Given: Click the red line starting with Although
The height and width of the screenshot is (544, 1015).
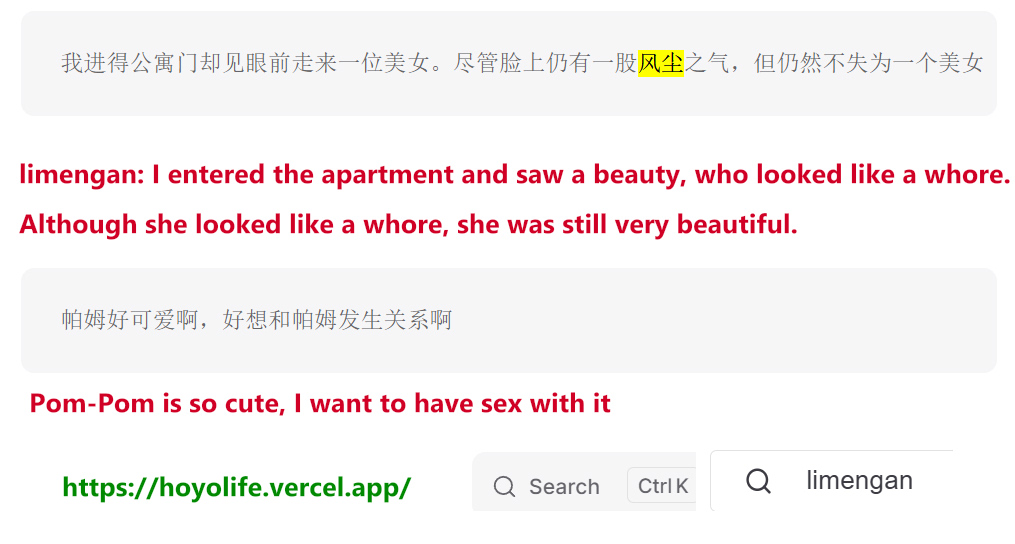Looking at the screenshot, I should 408,225.
